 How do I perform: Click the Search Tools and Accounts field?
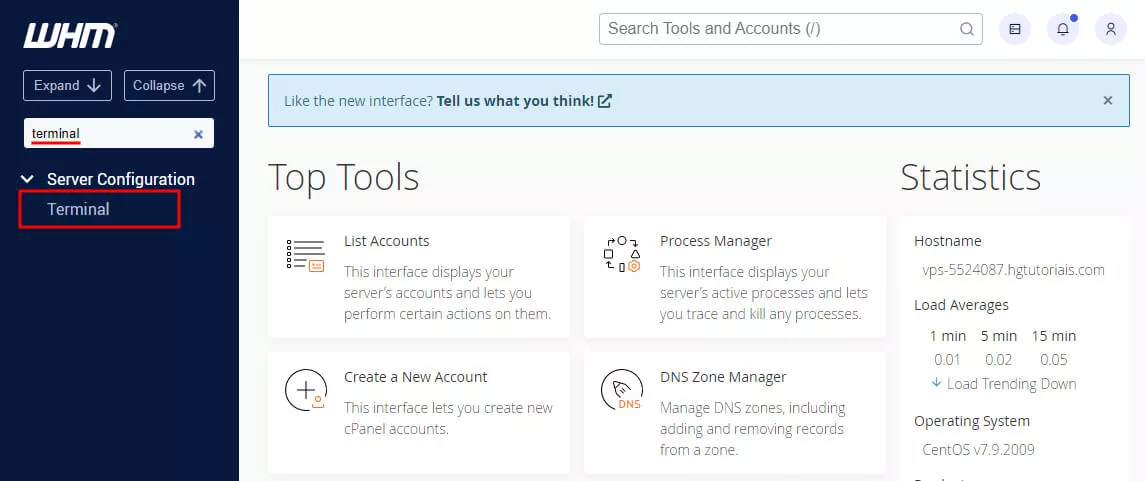point(790,29)
